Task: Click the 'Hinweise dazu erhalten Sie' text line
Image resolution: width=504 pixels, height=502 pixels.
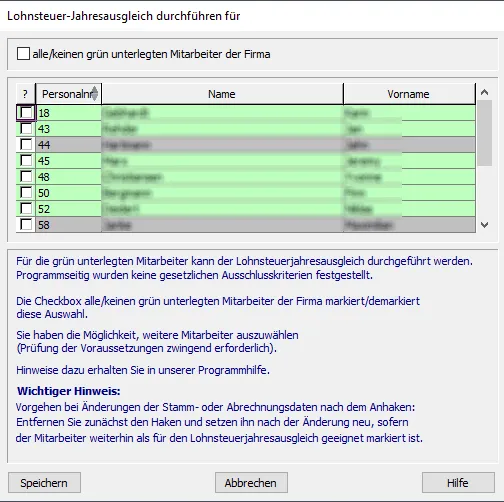Action: (143, 370)
